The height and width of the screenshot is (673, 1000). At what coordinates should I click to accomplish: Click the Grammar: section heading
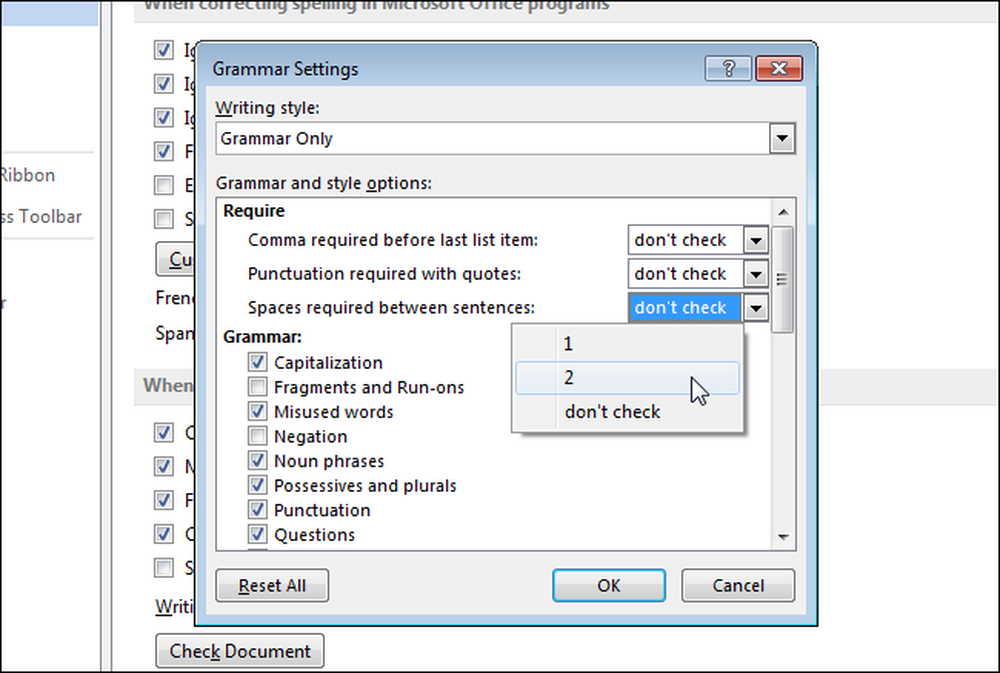(262, 337)
